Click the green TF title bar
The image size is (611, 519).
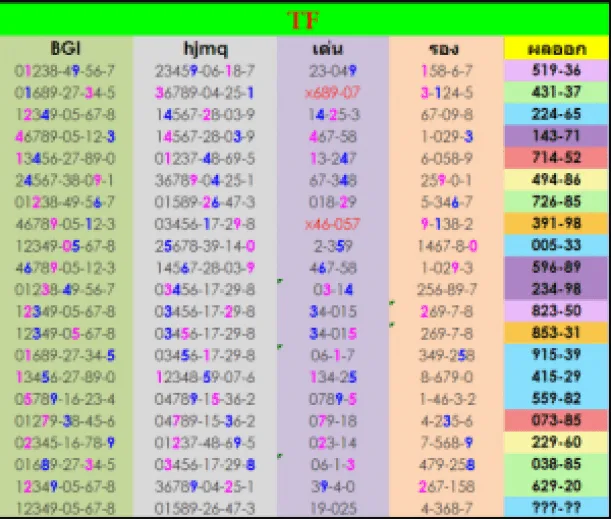[x=305, y=19]
